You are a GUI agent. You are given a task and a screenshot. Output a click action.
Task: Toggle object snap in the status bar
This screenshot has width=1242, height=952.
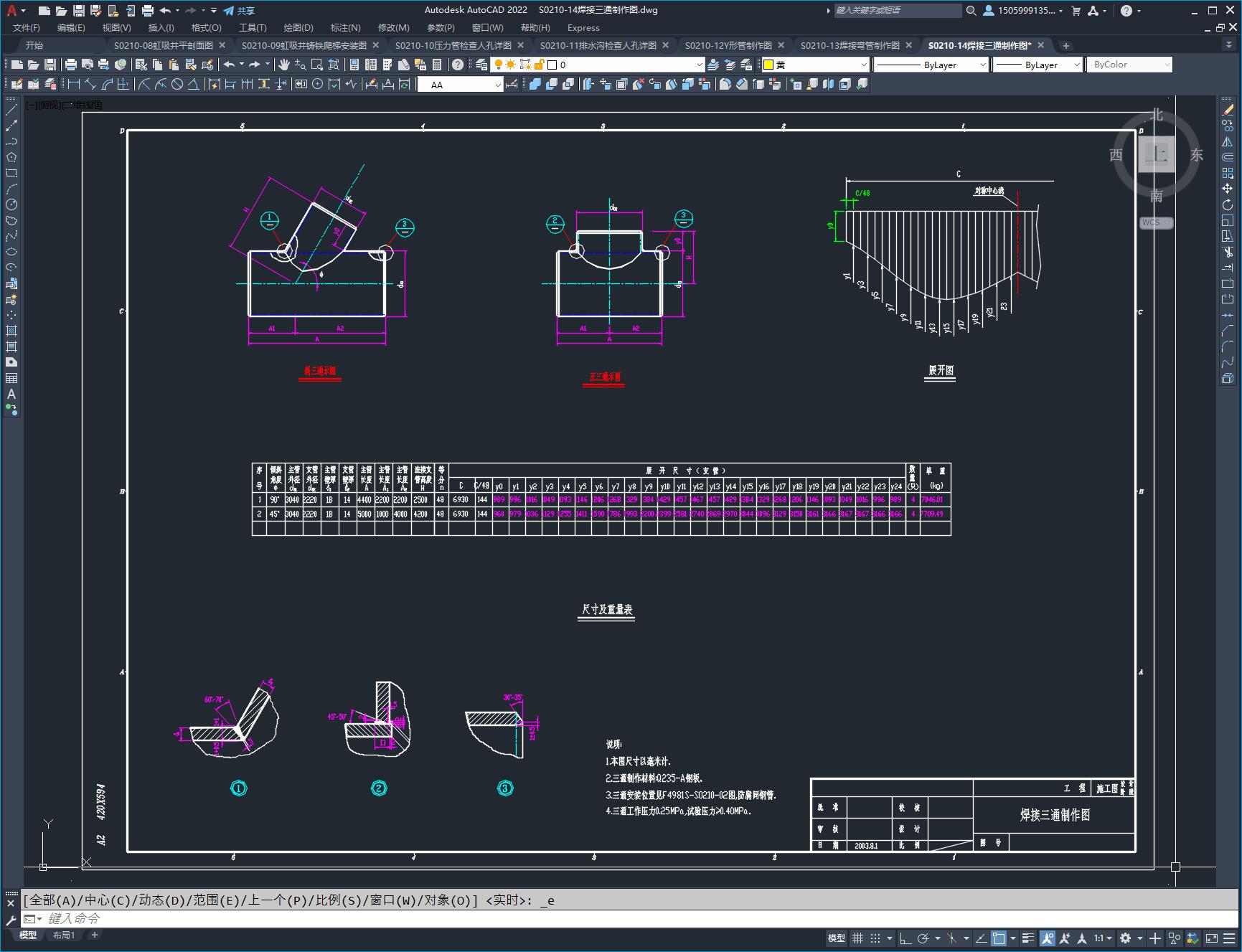999,938
